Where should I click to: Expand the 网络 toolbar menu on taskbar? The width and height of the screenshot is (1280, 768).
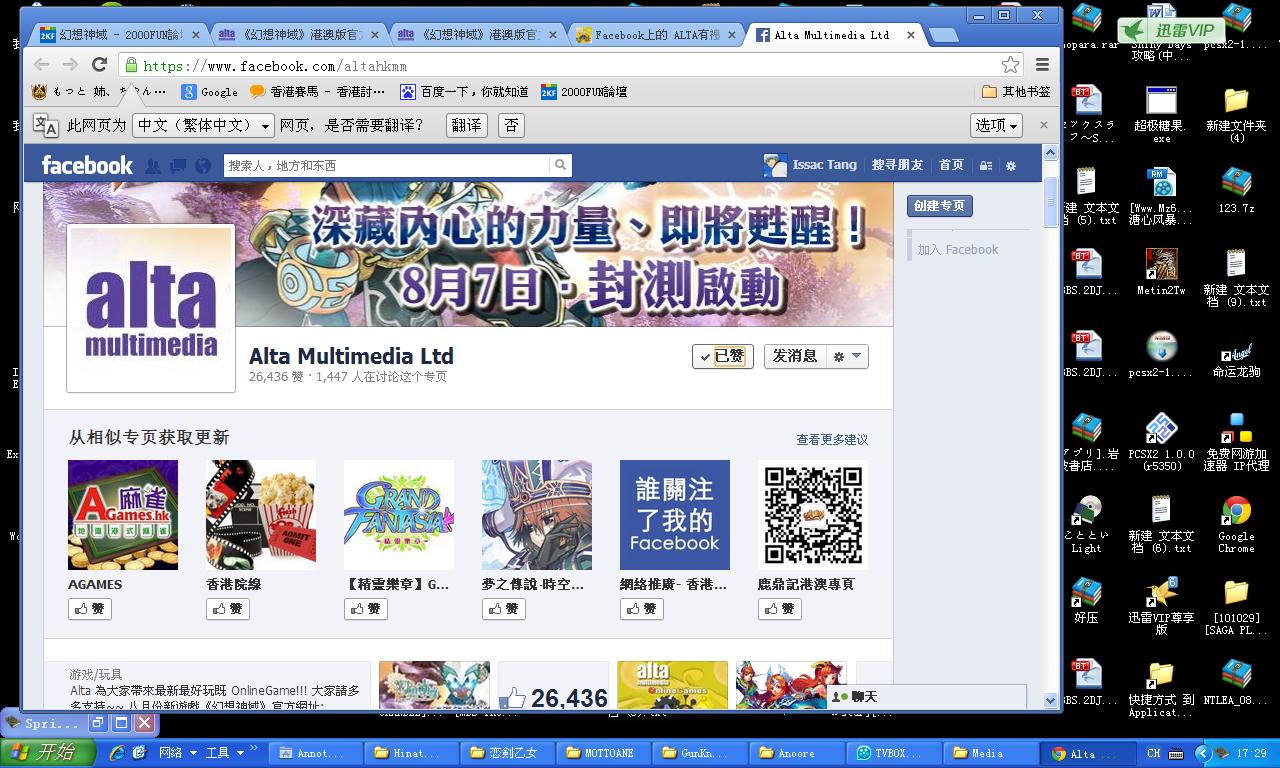click(x=178, y=753)
